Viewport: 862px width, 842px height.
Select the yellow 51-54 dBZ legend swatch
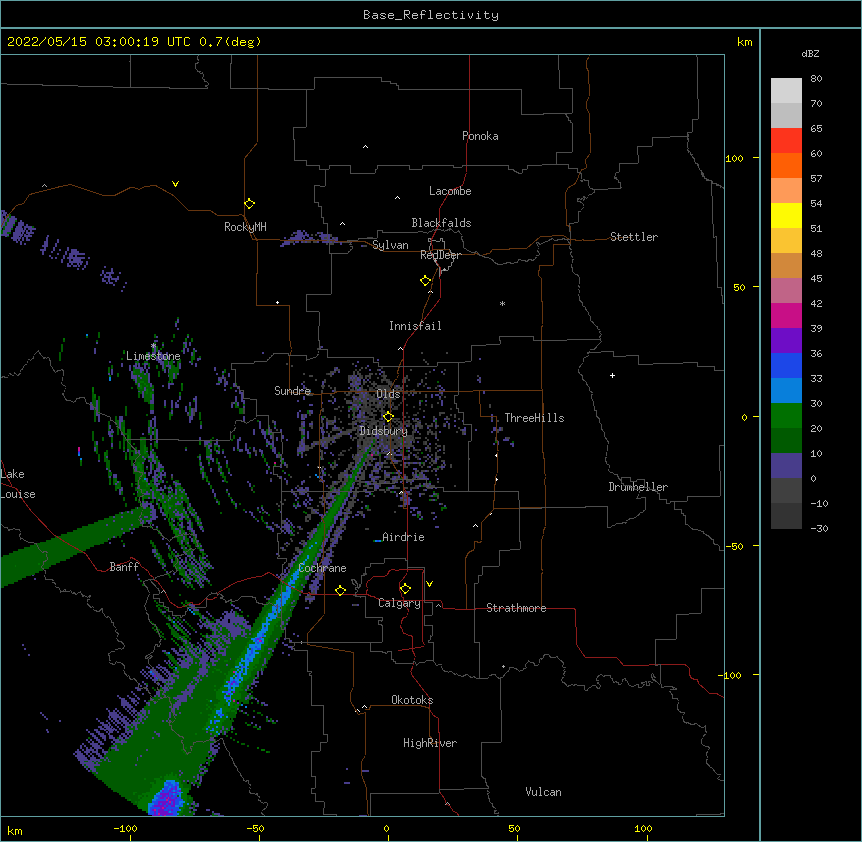[786, 215]
